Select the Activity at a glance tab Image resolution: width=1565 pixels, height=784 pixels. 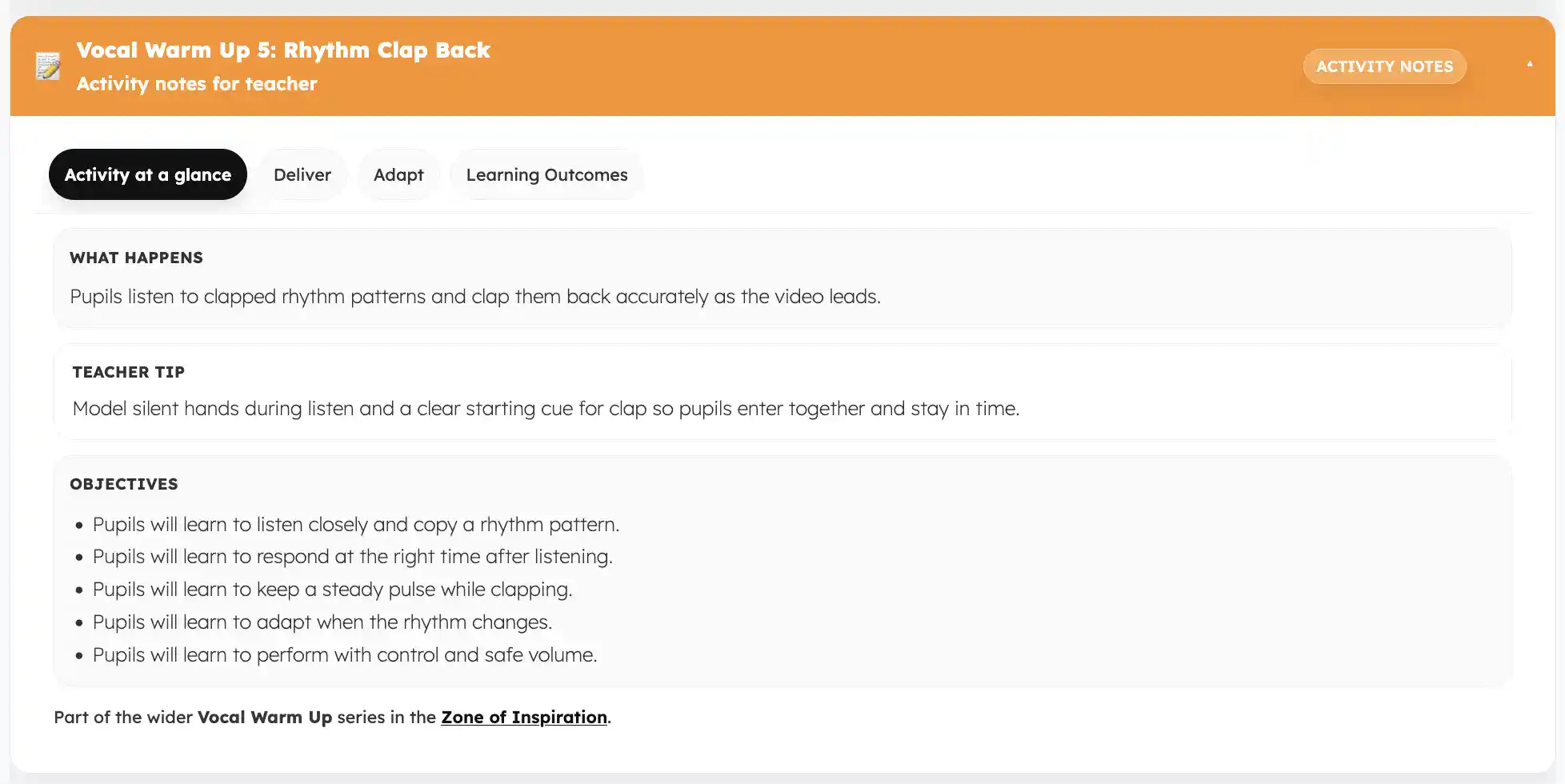click(x=147, y=174)
